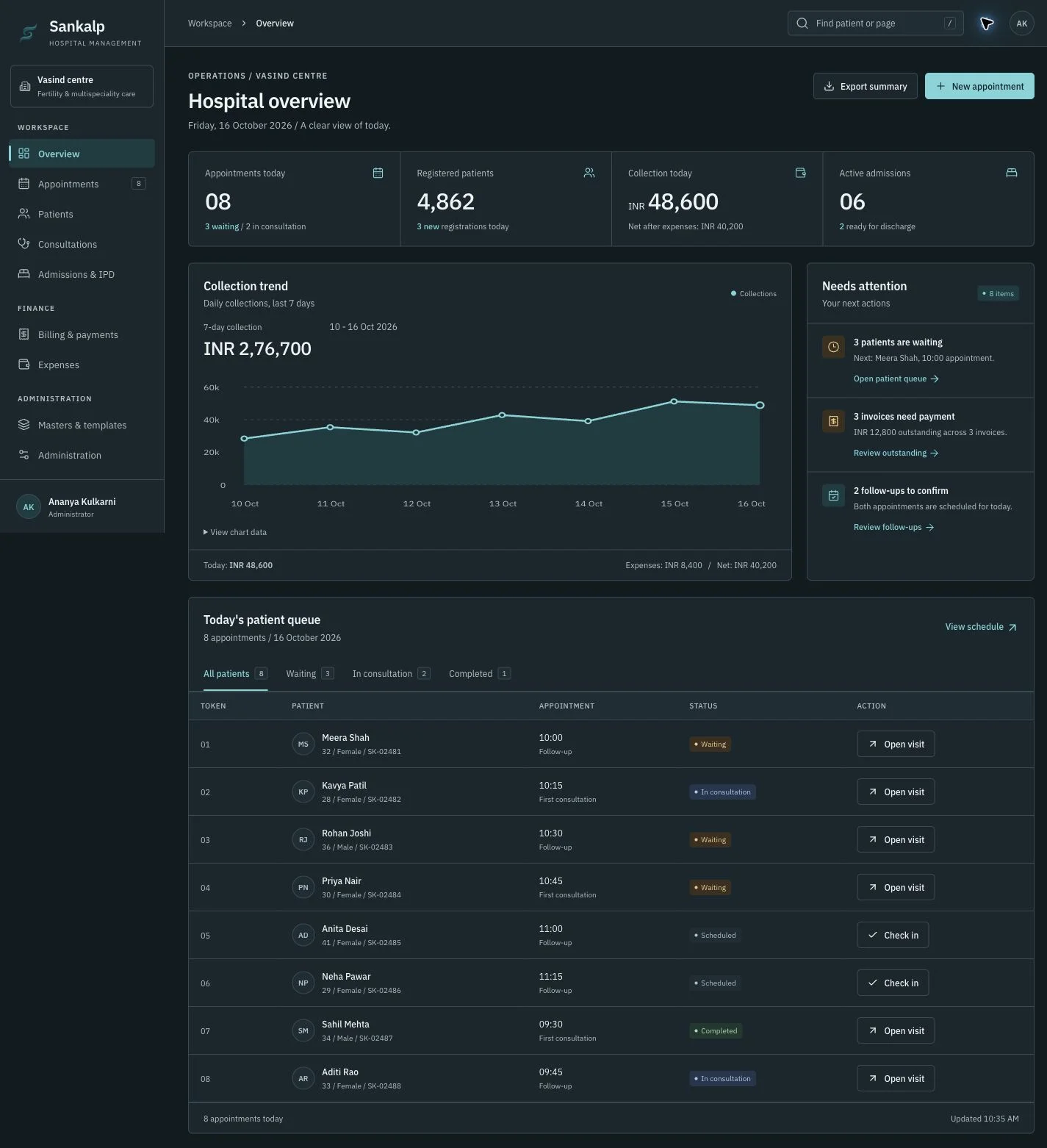Image resolution: width=1047 pixels, height=1148 pixels.
Task: Open Consultations via the stethoscope icon
Action: click(24, 244)
